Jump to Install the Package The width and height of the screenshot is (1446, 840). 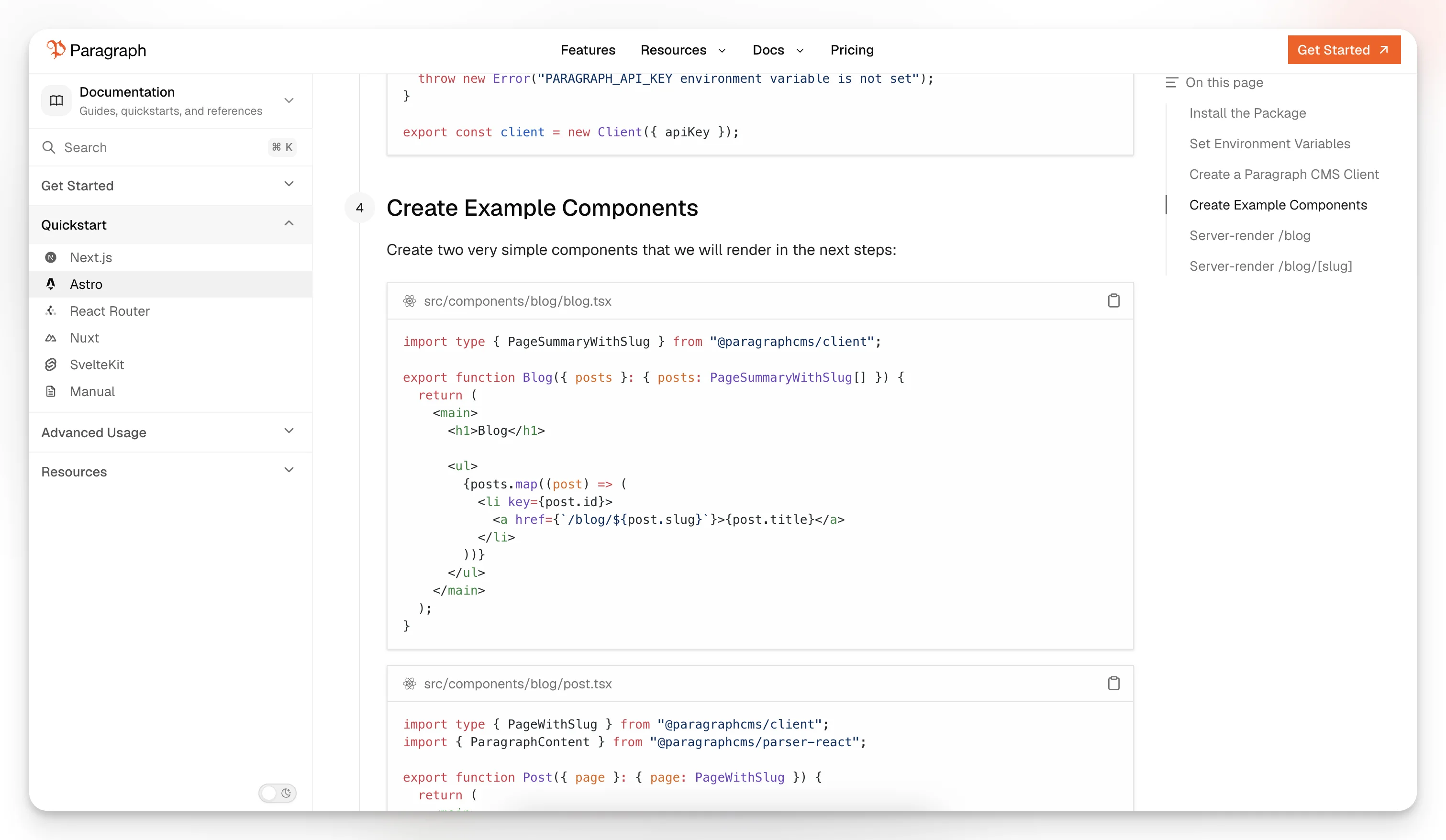1247,113
